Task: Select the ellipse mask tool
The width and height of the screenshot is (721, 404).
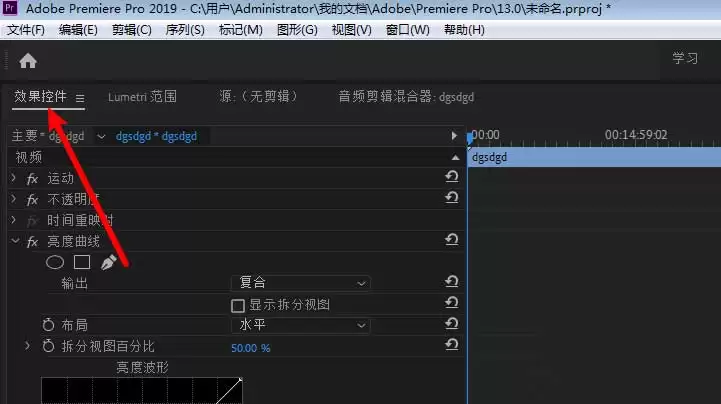Action: coord(55,262)
